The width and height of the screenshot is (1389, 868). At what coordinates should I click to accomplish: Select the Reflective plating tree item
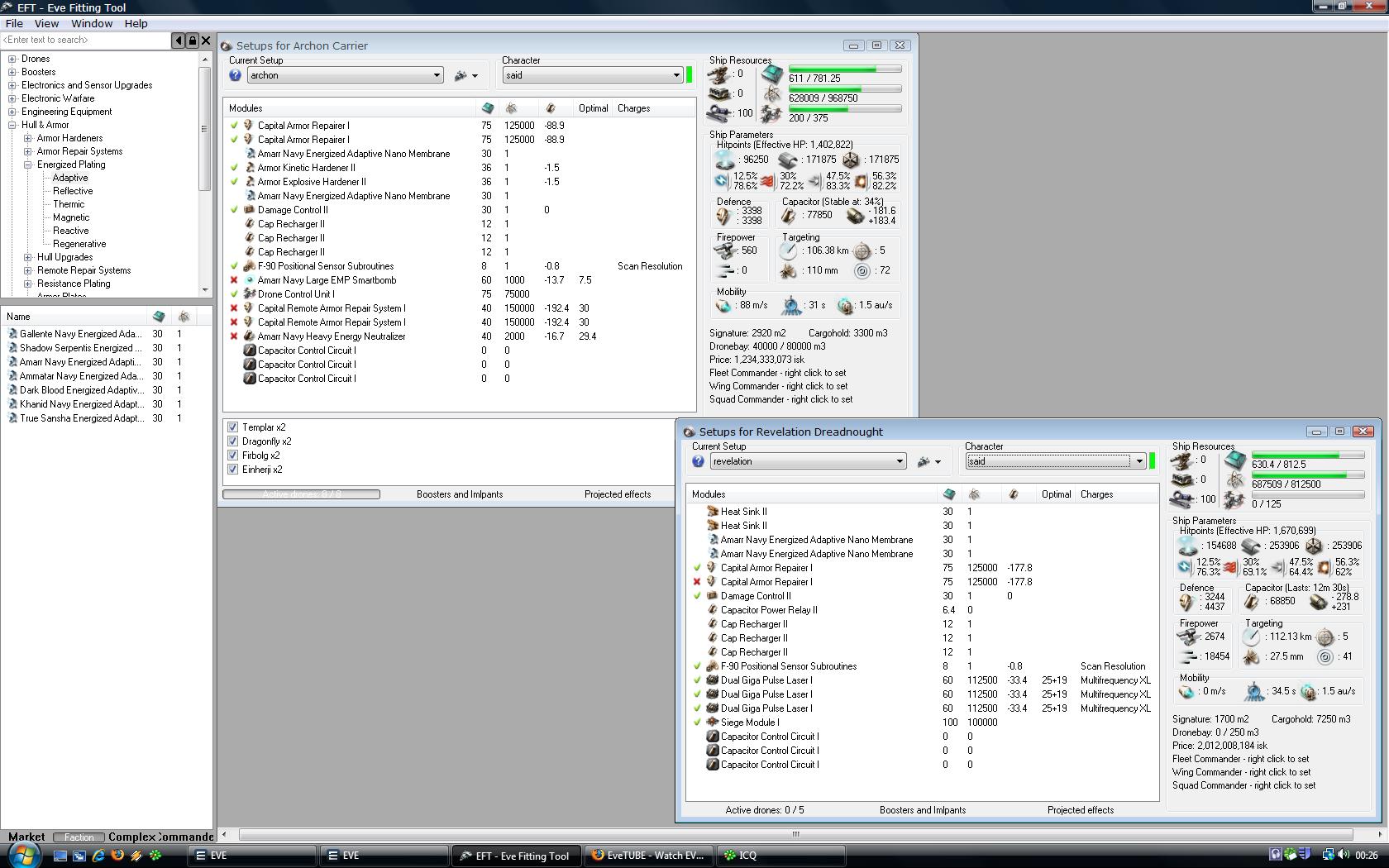click(x=73, y=191)
